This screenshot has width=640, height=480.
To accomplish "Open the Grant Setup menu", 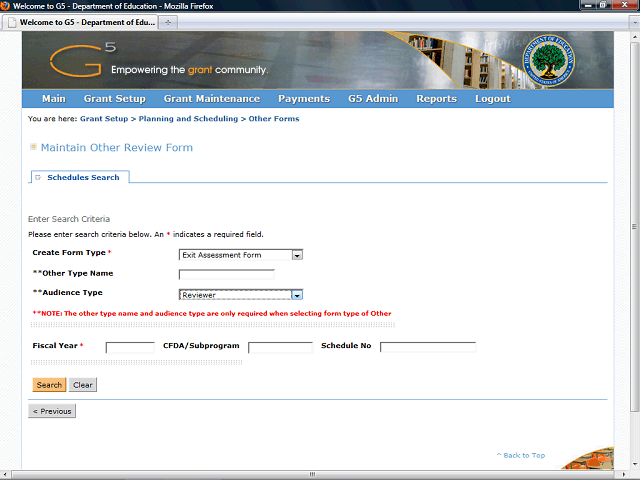I will [115, 99].
